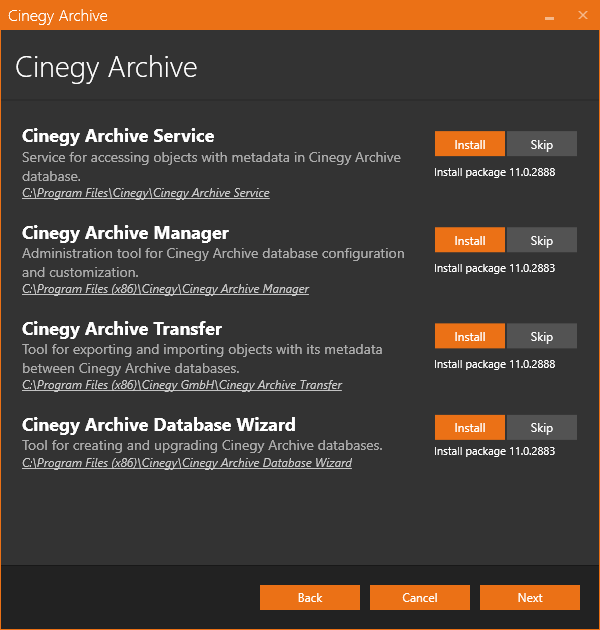Viewport: 600px width, 630px height.
Task: Go to the previous step with Back
Action: point(310,597)
